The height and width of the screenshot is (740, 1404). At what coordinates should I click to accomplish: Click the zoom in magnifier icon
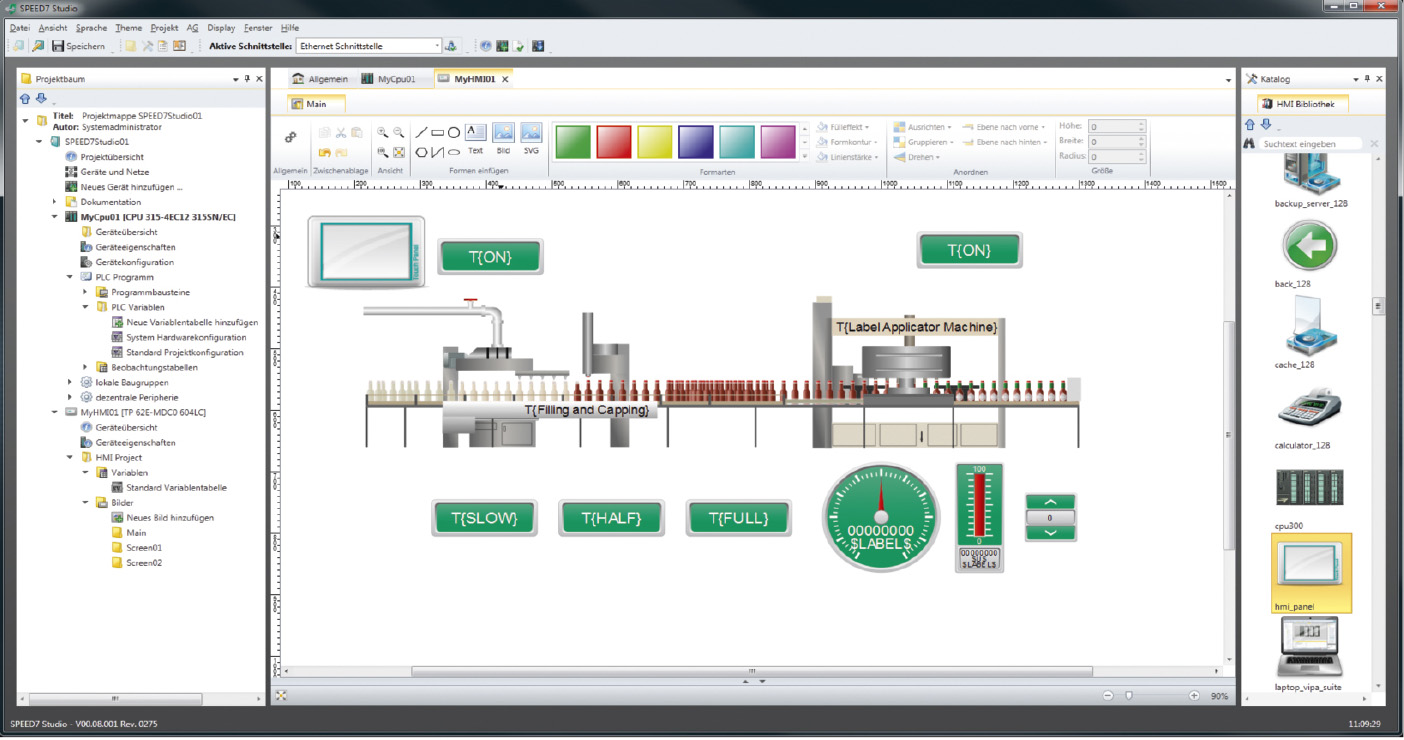pos(382,132)
